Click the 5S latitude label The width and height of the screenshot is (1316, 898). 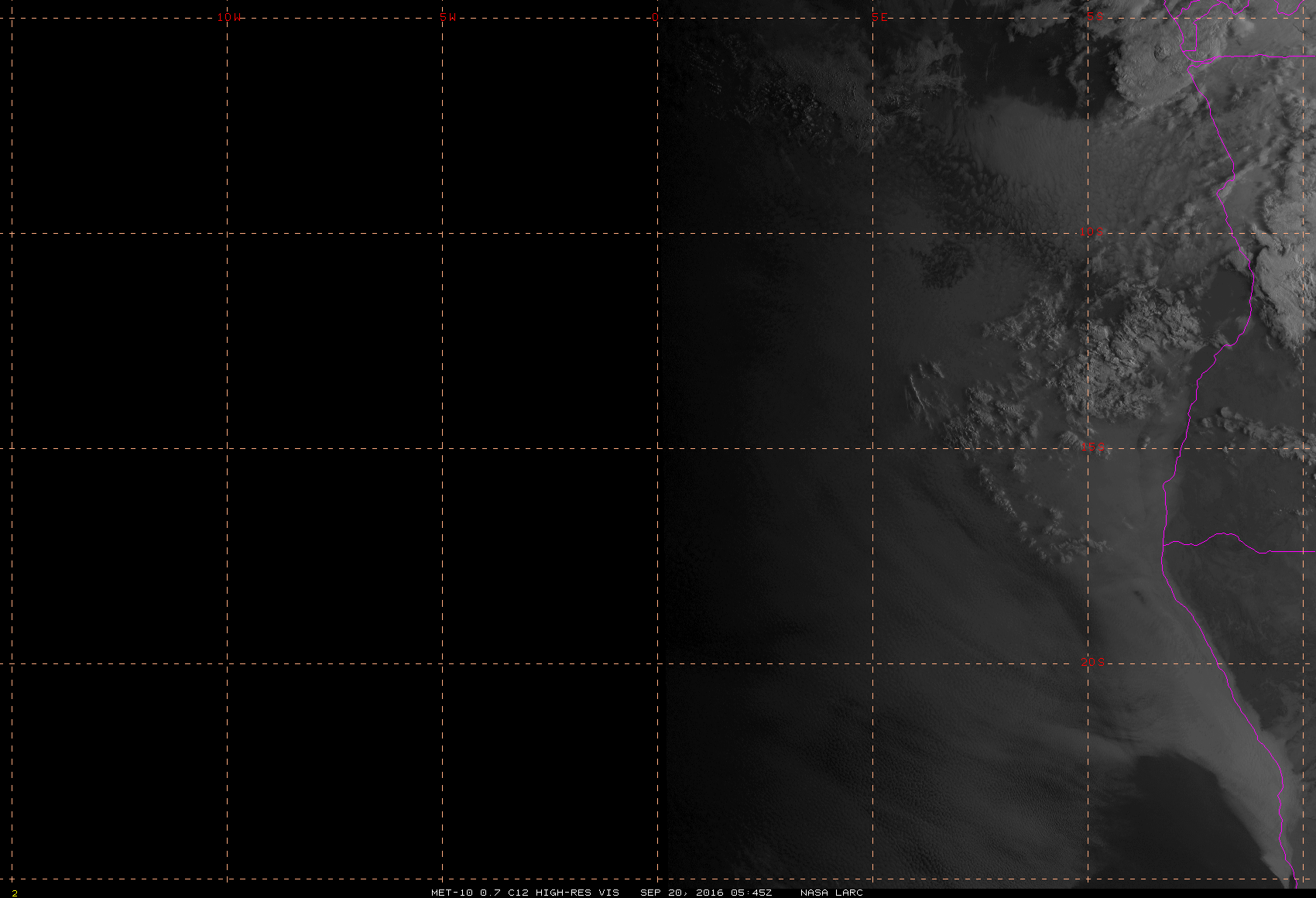[x=1095, y=16]
